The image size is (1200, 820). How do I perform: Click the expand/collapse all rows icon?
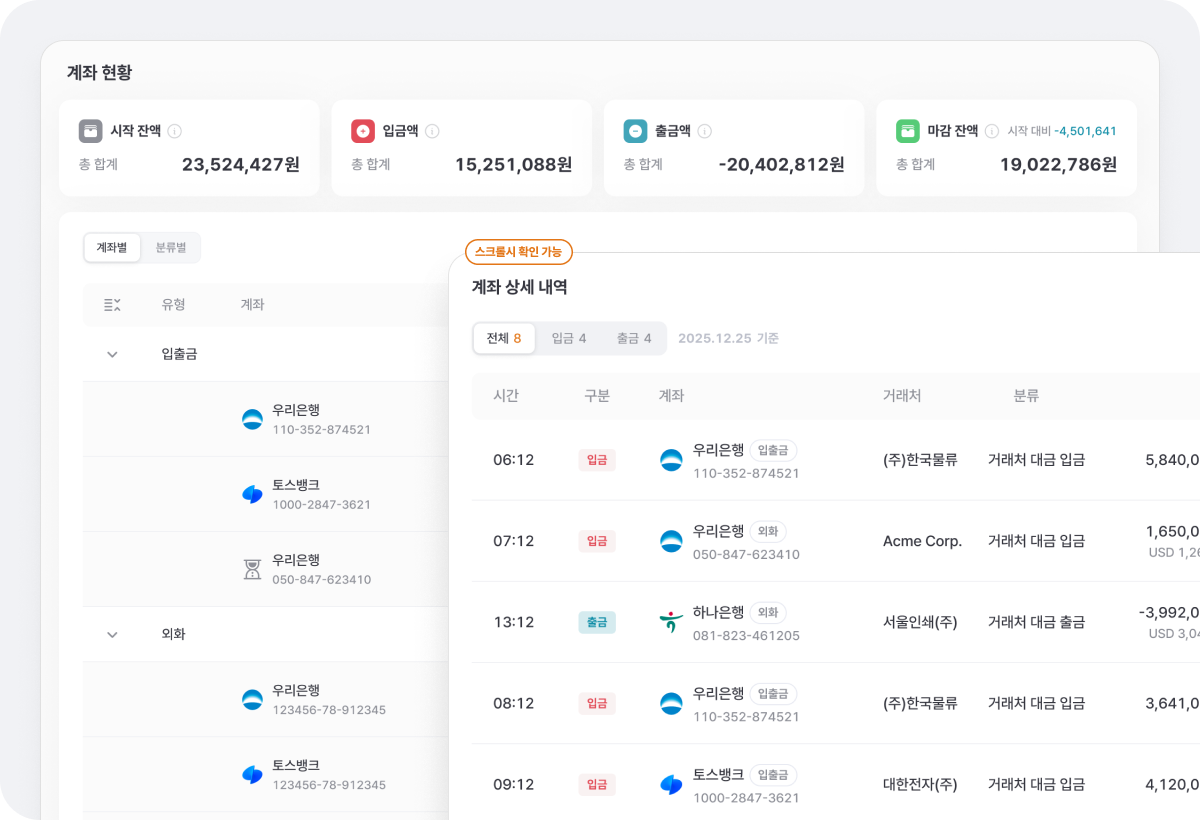[112, 305]
